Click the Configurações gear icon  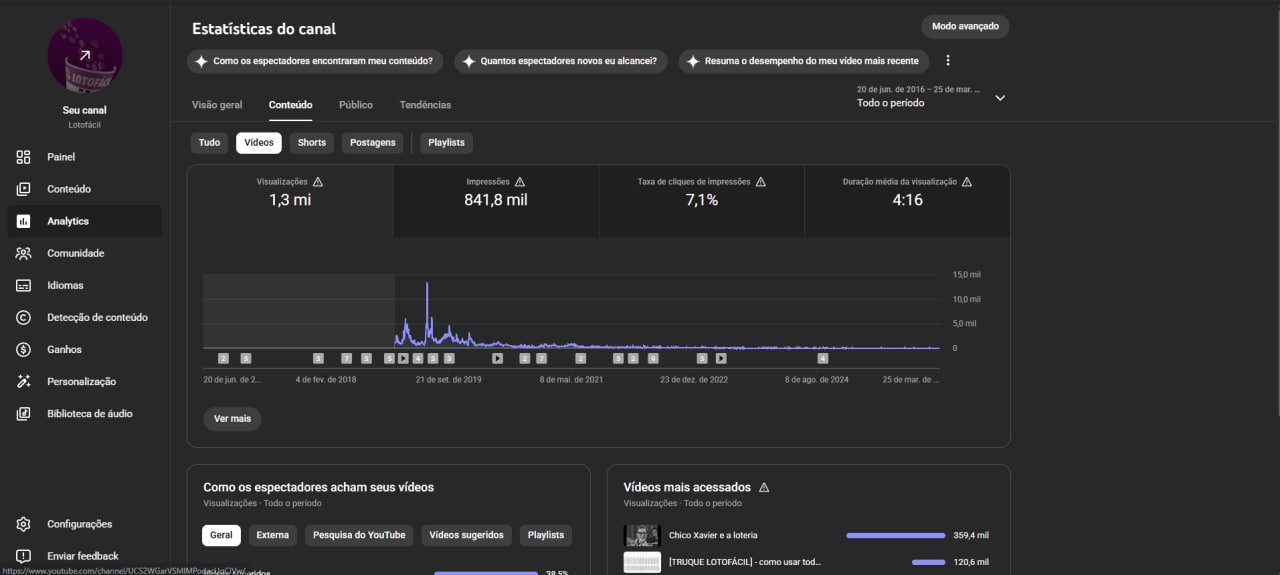point(23,524)
